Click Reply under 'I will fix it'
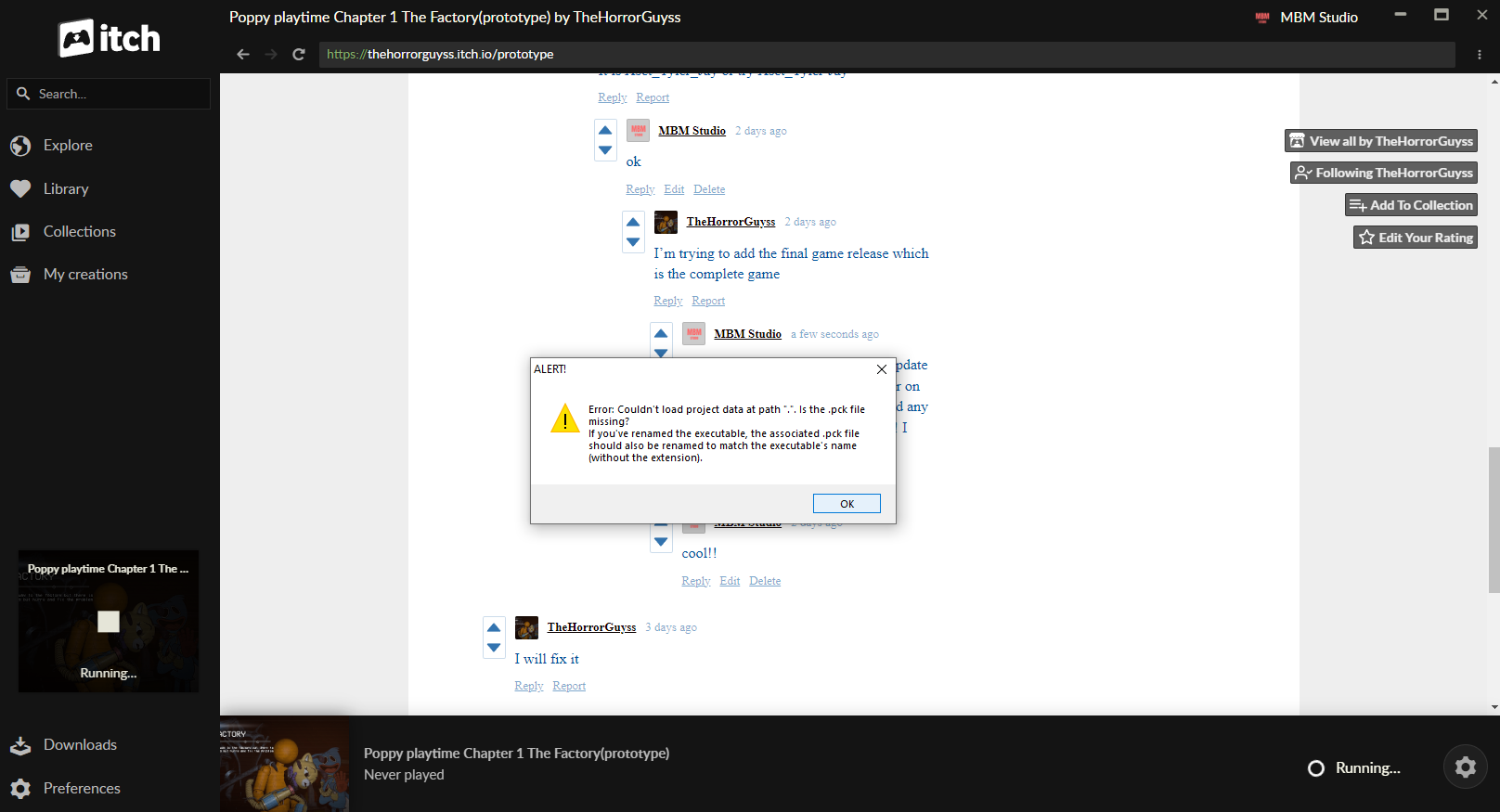1500x812 pixels. click(x=529, y=686)
